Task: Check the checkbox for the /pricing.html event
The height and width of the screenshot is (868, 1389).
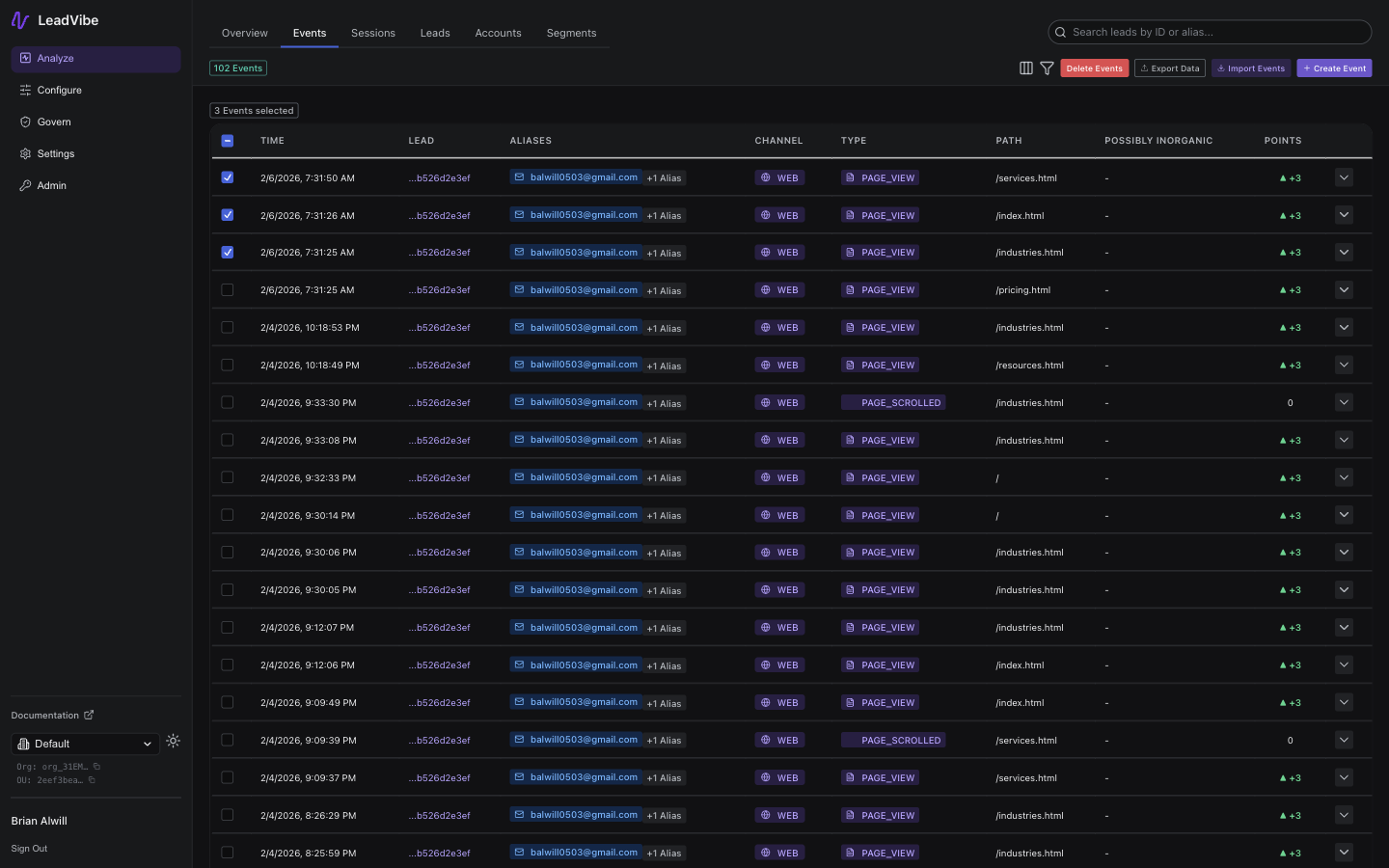Action: 228,289
